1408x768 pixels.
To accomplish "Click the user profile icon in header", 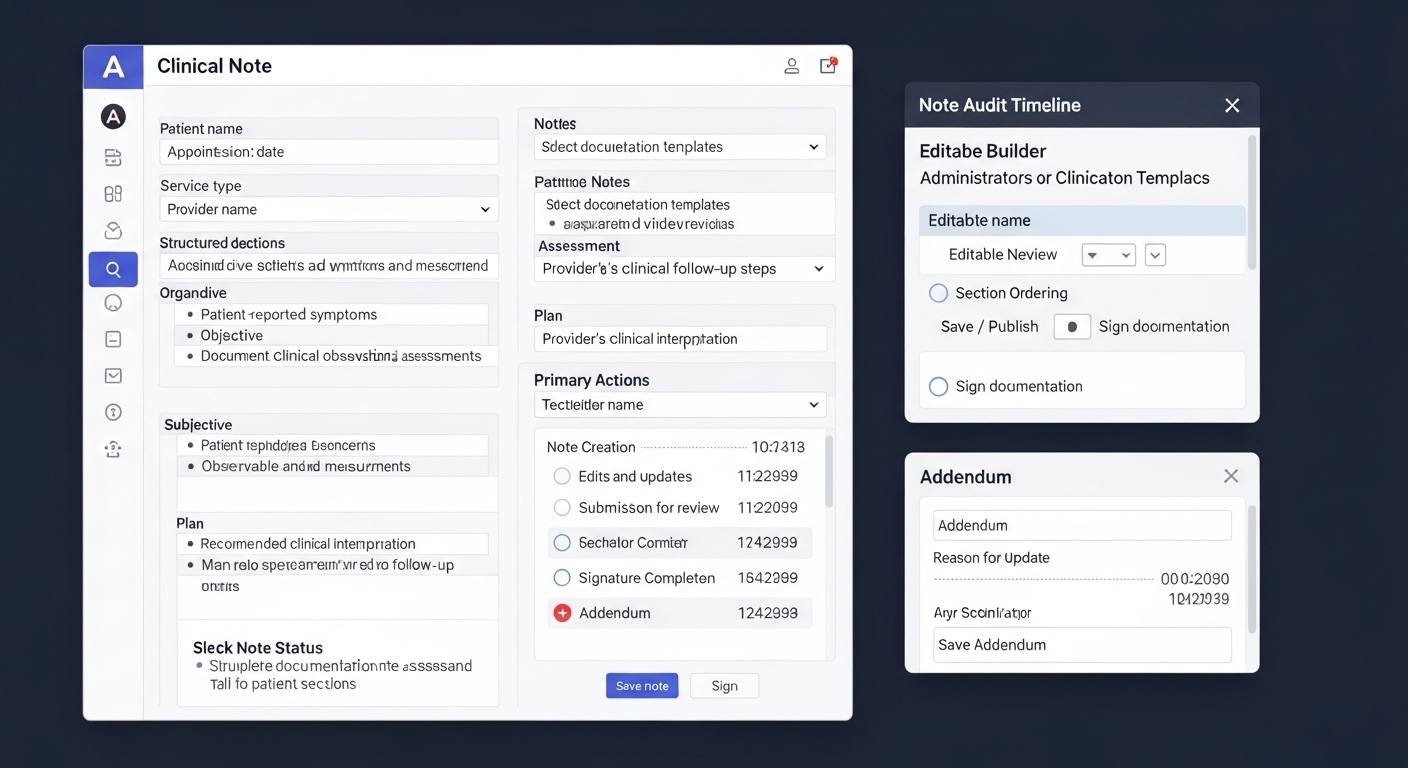I will click(791, 66).
